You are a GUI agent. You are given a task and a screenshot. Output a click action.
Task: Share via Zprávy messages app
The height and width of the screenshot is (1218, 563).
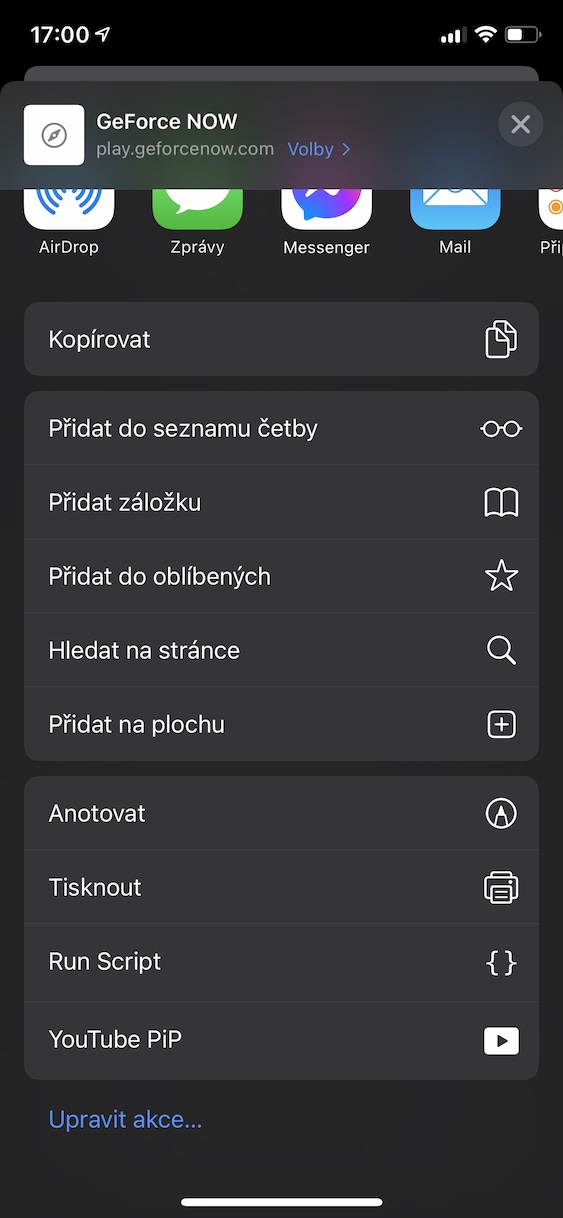coord(198,209)
